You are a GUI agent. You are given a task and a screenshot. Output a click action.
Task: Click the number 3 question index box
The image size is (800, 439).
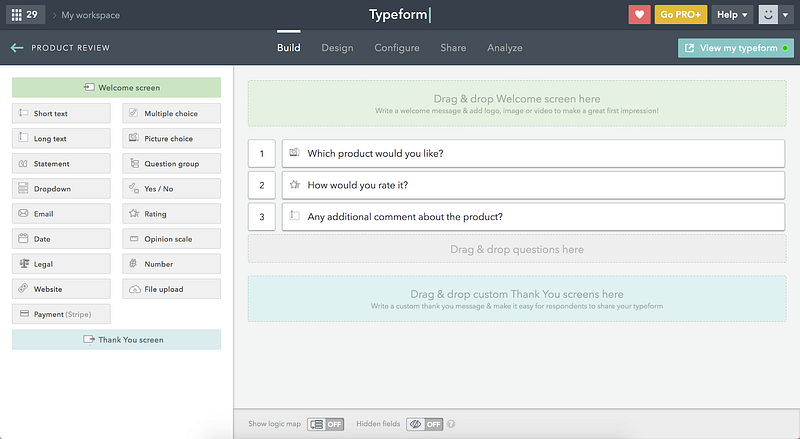click(262, 216)
